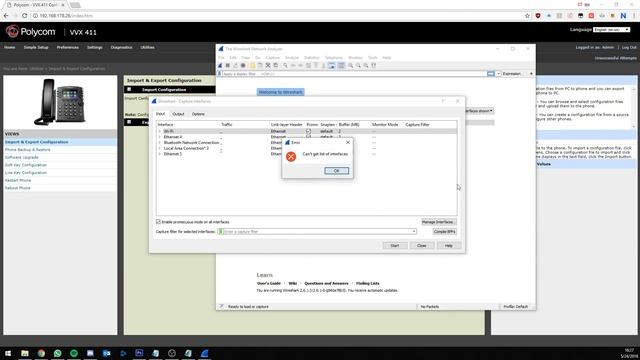
Task: Click Wireshark open file toolbar icon
Action: coord(253,65)
